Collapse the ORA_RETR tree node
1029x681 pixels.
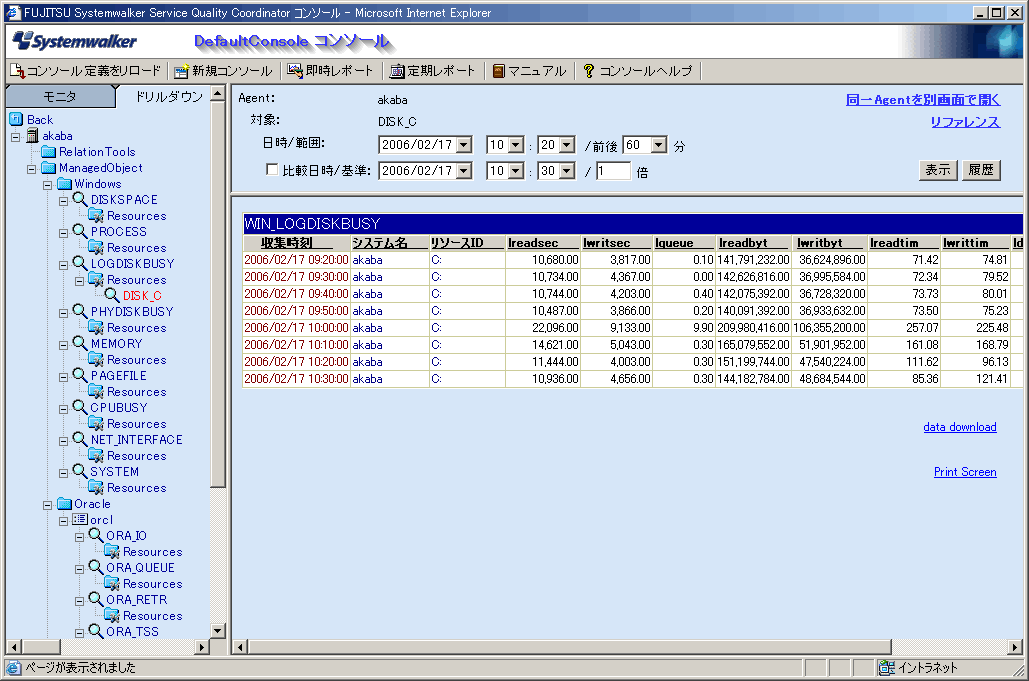pyautogui.click(x=79, y=601)
